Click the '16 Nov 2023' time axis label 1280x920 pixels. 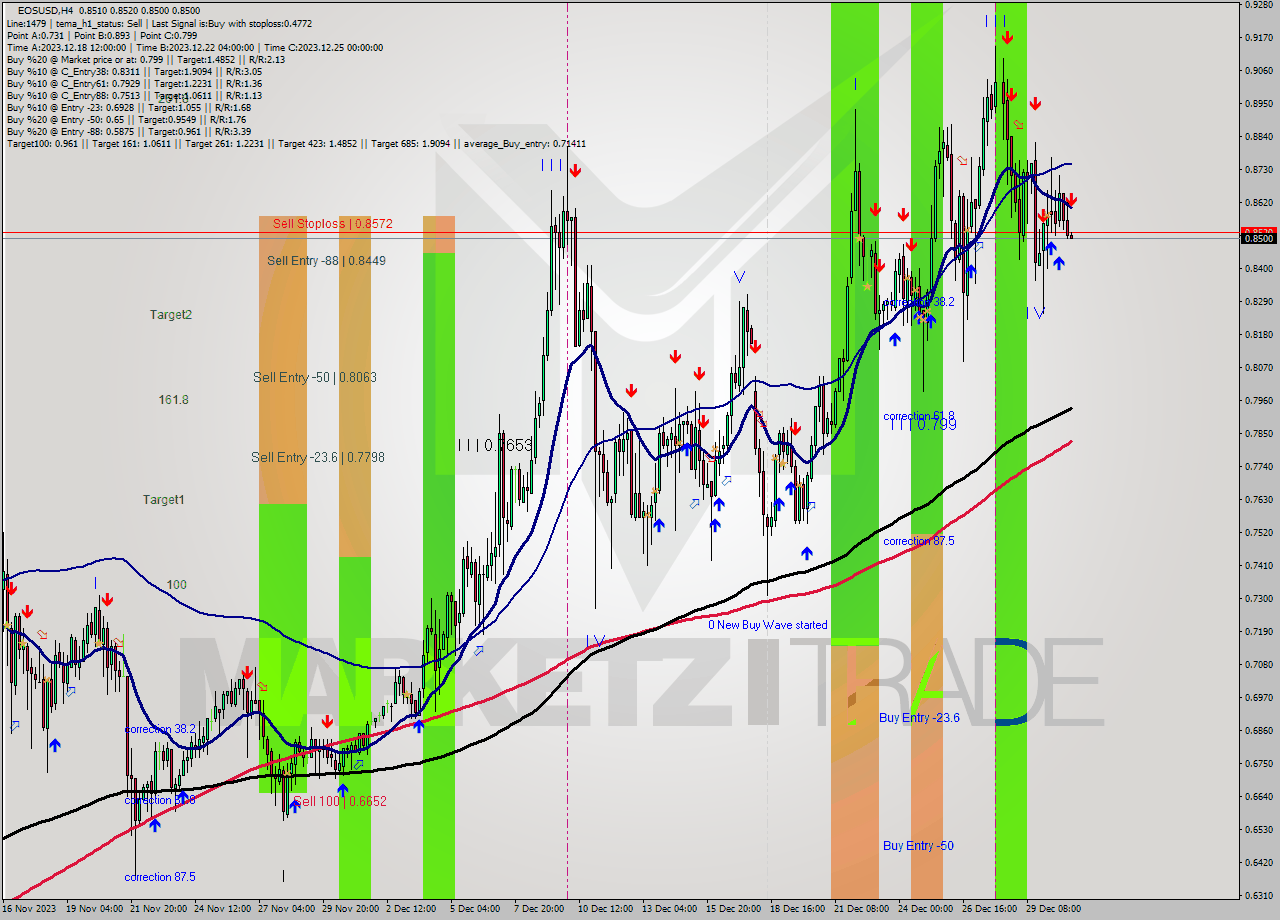[x=30, y=909]
